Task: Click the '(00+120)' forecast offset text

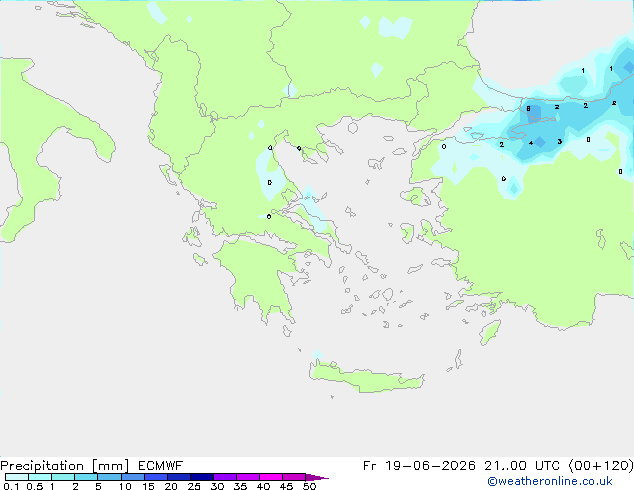Action: tap(601, 466)
